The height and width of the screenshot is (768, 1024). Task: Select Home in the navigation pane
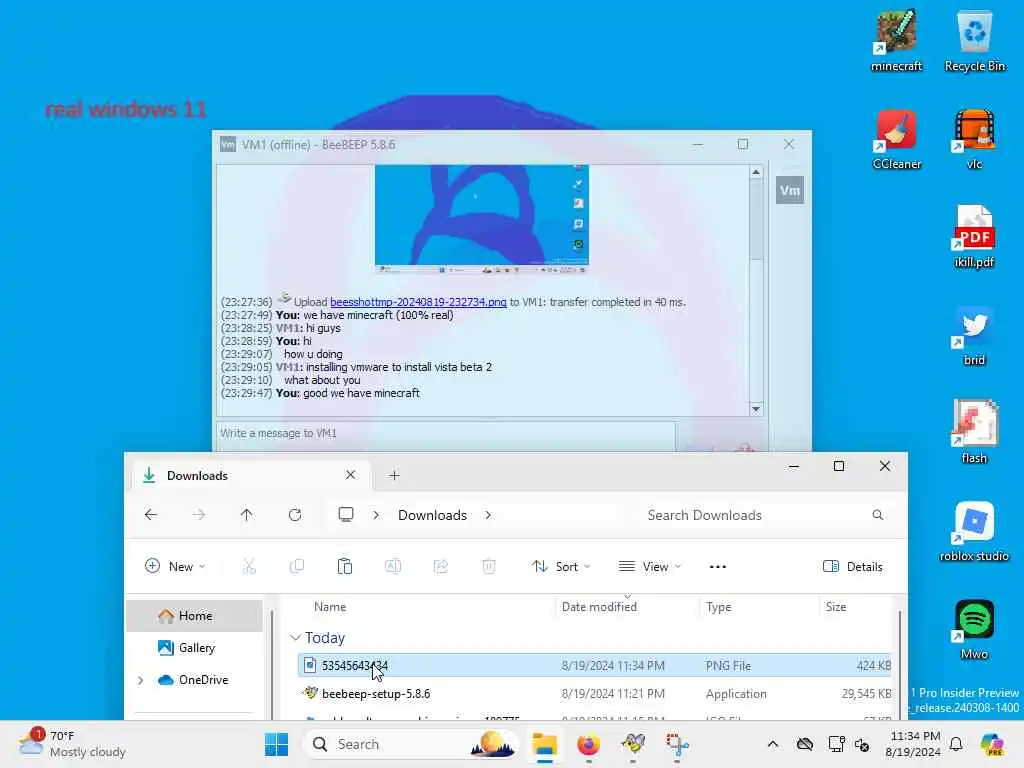pos(195,616)
